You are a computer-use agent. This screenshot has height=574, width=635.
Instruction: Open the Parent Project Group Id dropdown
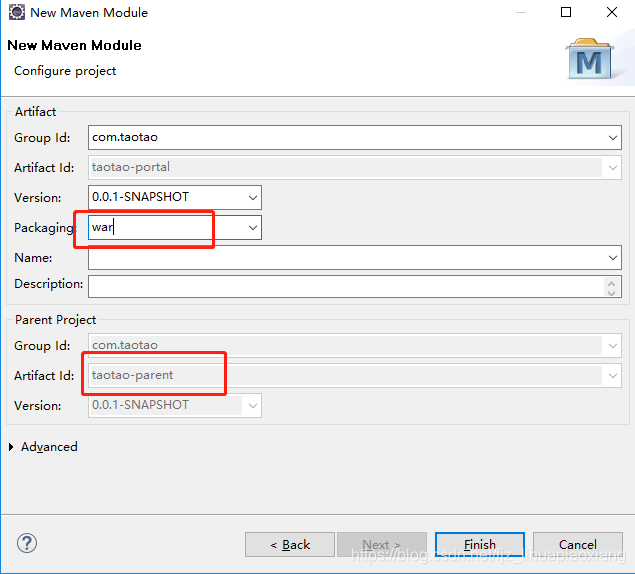click(612, 346)
